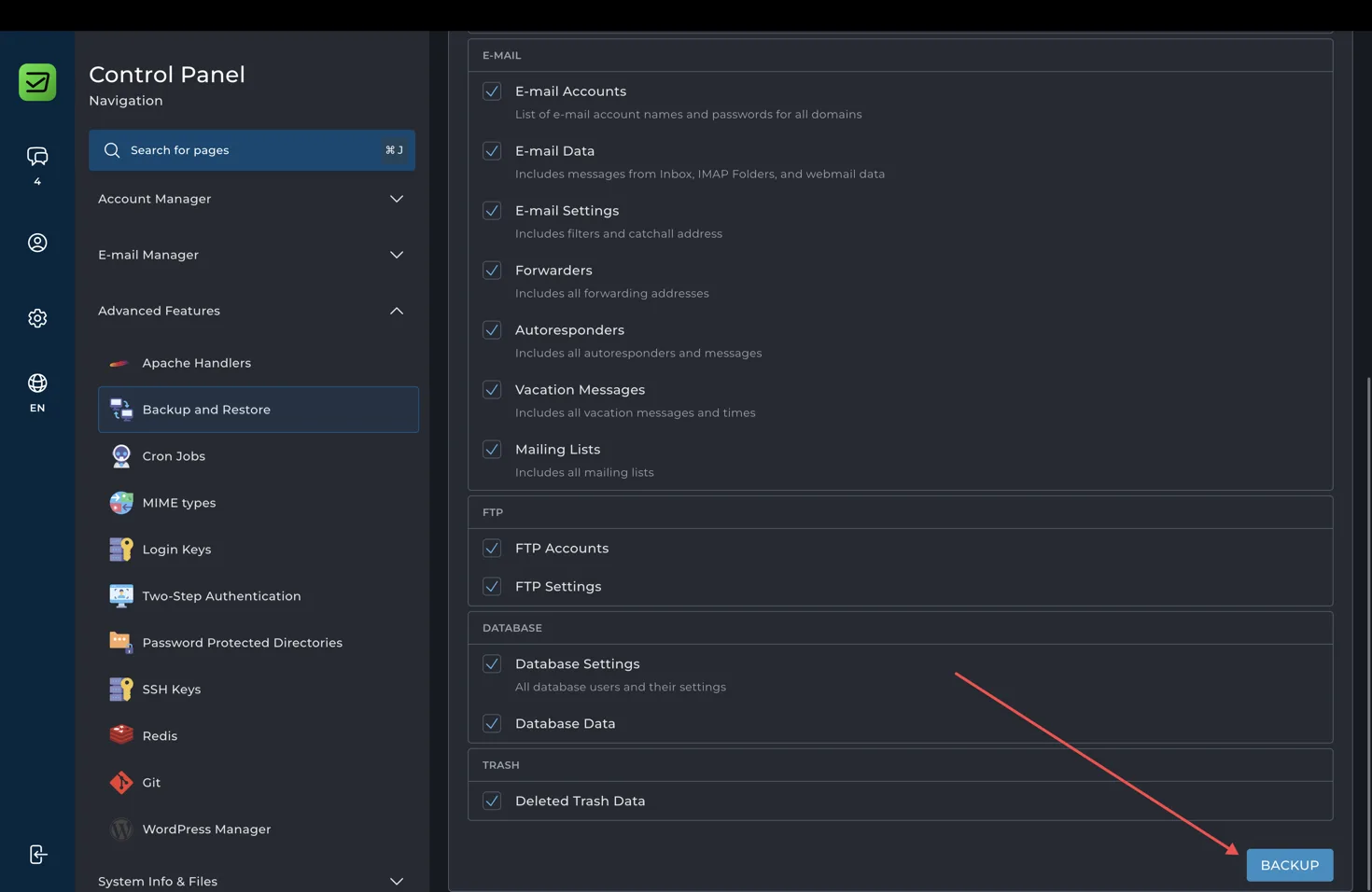Uncheck the Database Settings checkbox

492,664
